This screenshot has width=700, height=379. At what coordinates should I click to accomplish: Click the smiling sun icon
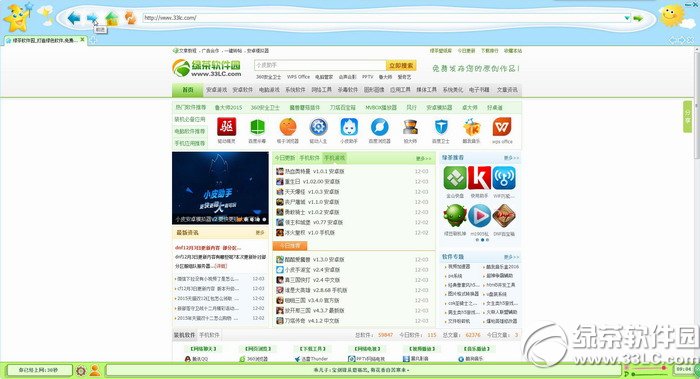[x=672, y=16]
